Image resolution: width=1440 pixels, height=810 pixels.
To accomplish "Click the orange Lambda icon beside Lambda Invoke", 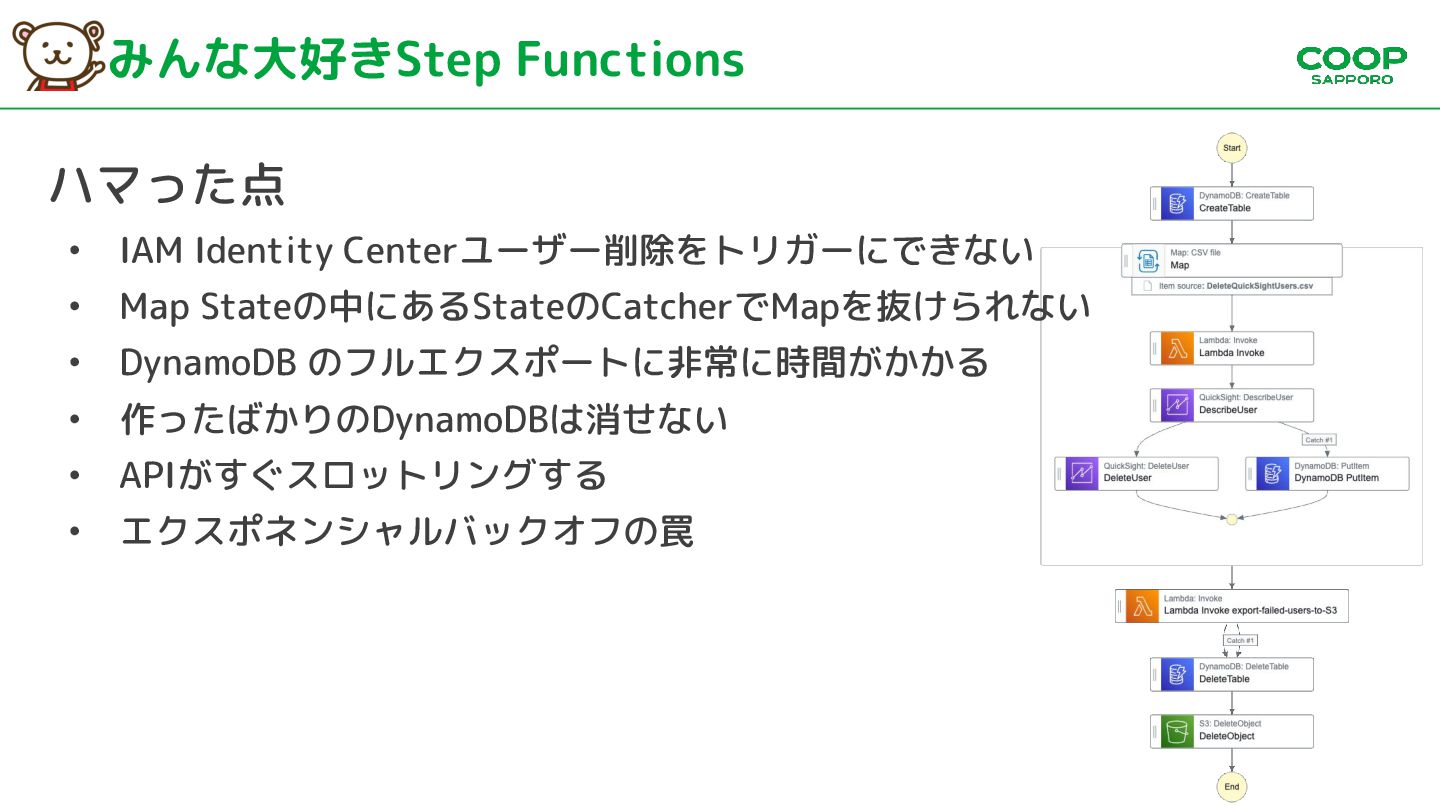I will point(1176,348).
